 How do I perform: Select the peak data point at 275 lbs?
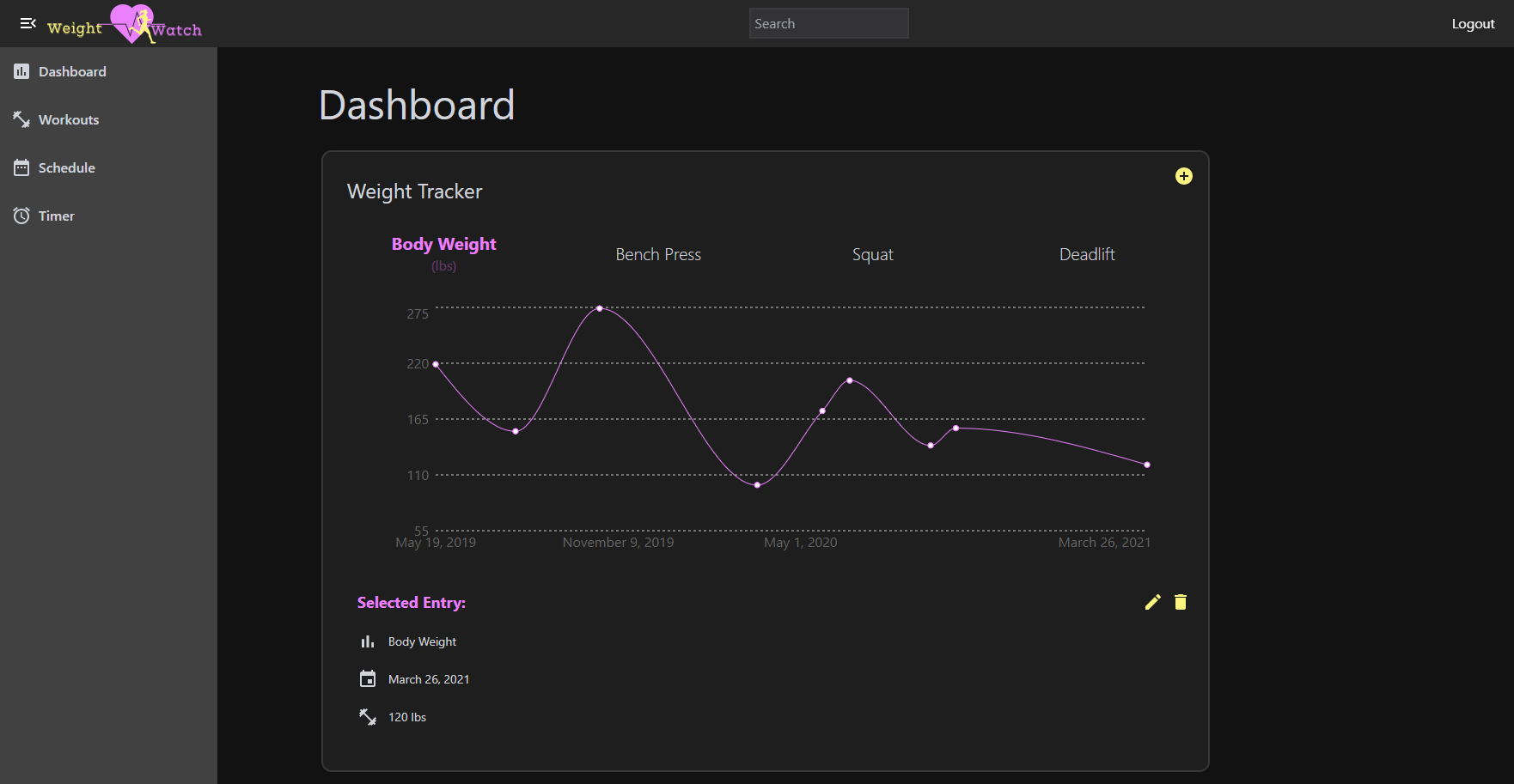[x=600, y=308]
